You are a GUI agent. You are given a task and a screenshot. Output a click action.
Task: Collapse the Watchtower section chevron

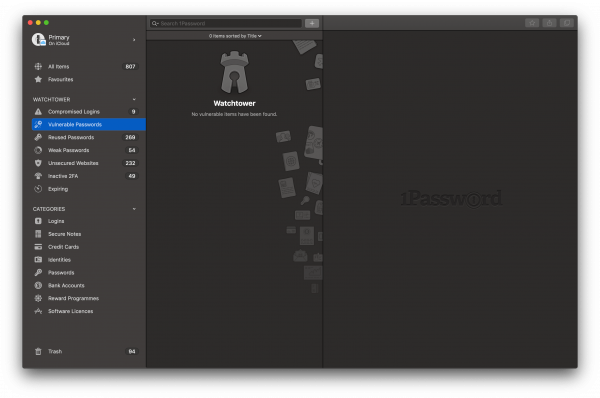pos(134,100)
